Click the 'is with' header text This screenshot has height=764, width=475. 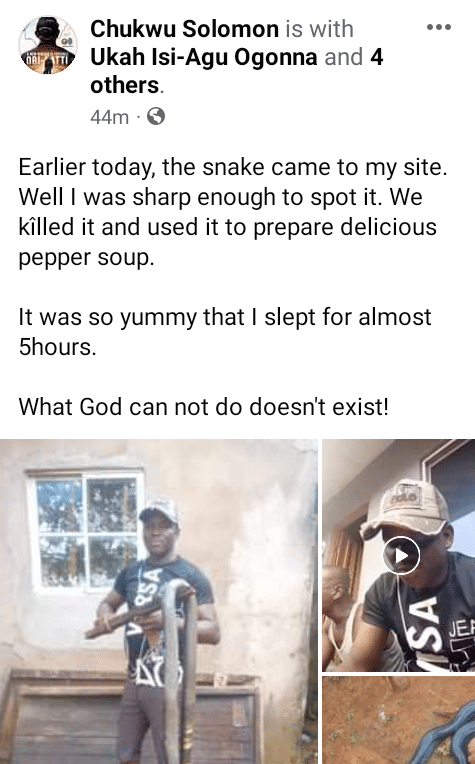(319, 29)
